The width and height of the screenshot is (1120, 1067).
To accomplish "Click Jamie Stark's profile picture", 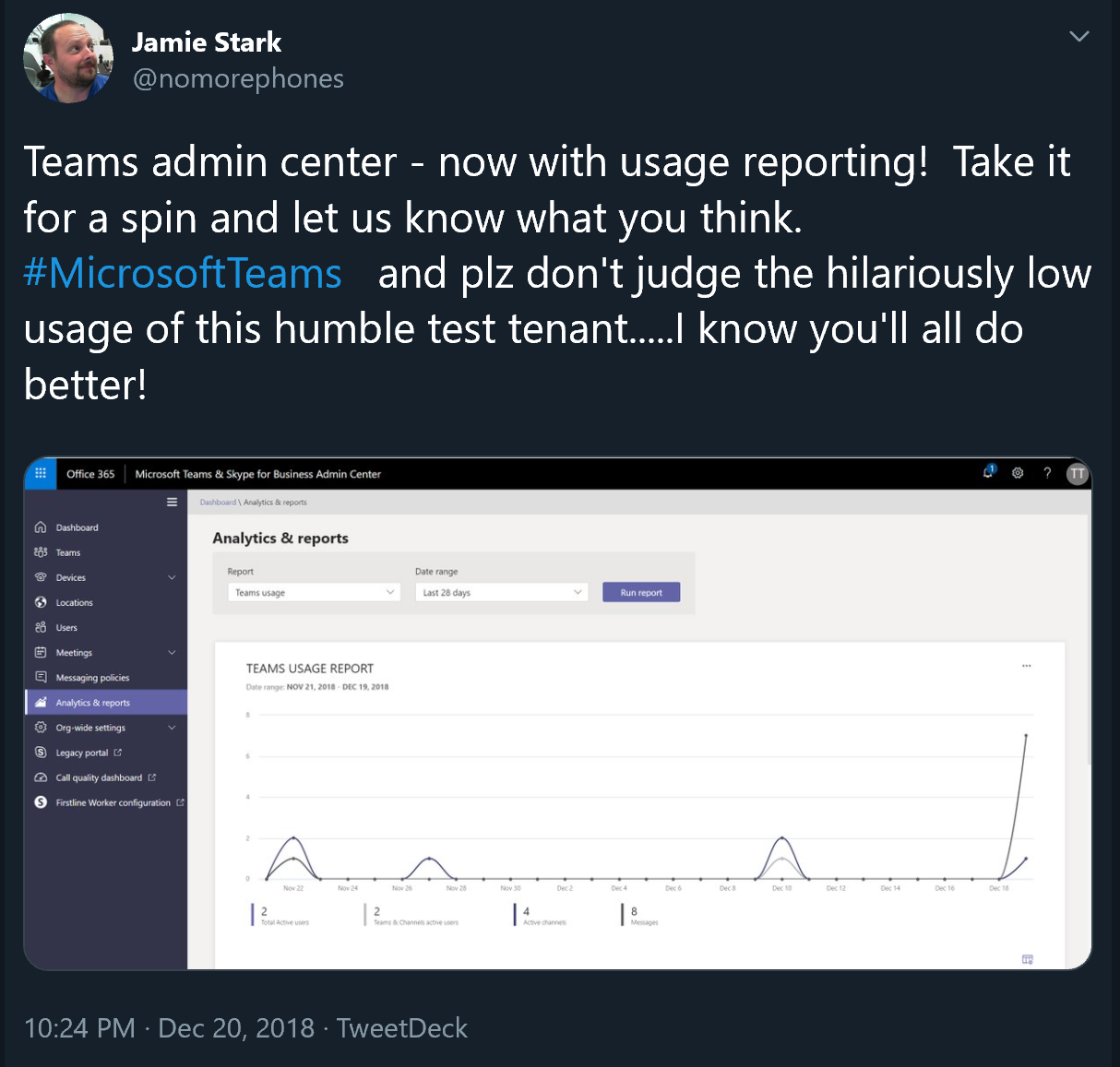I will click(x=67, y=58).
